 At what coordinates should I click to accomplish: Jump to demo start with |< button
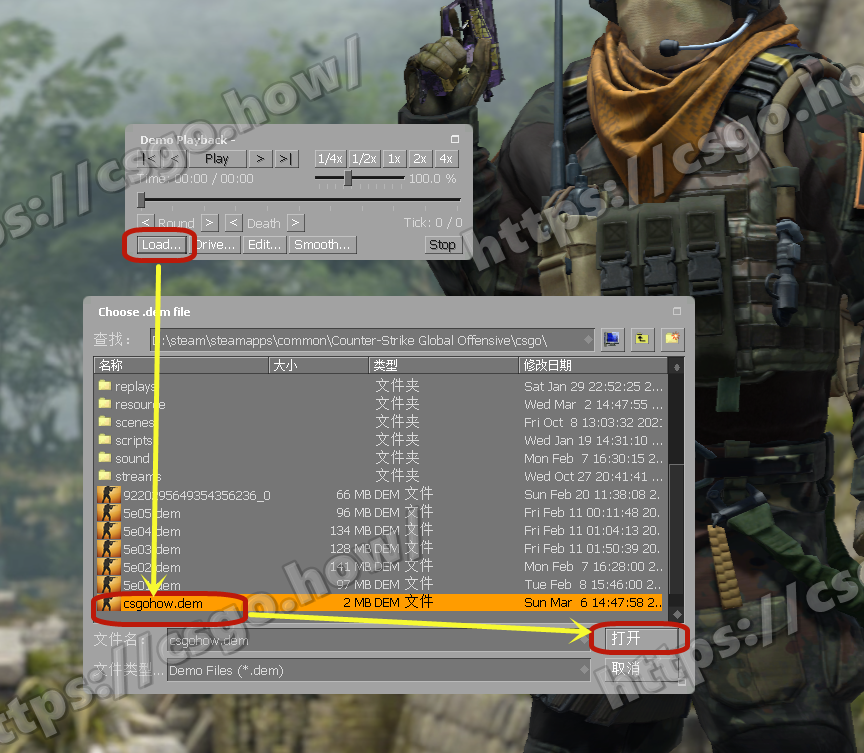click(x=149, y=159)
